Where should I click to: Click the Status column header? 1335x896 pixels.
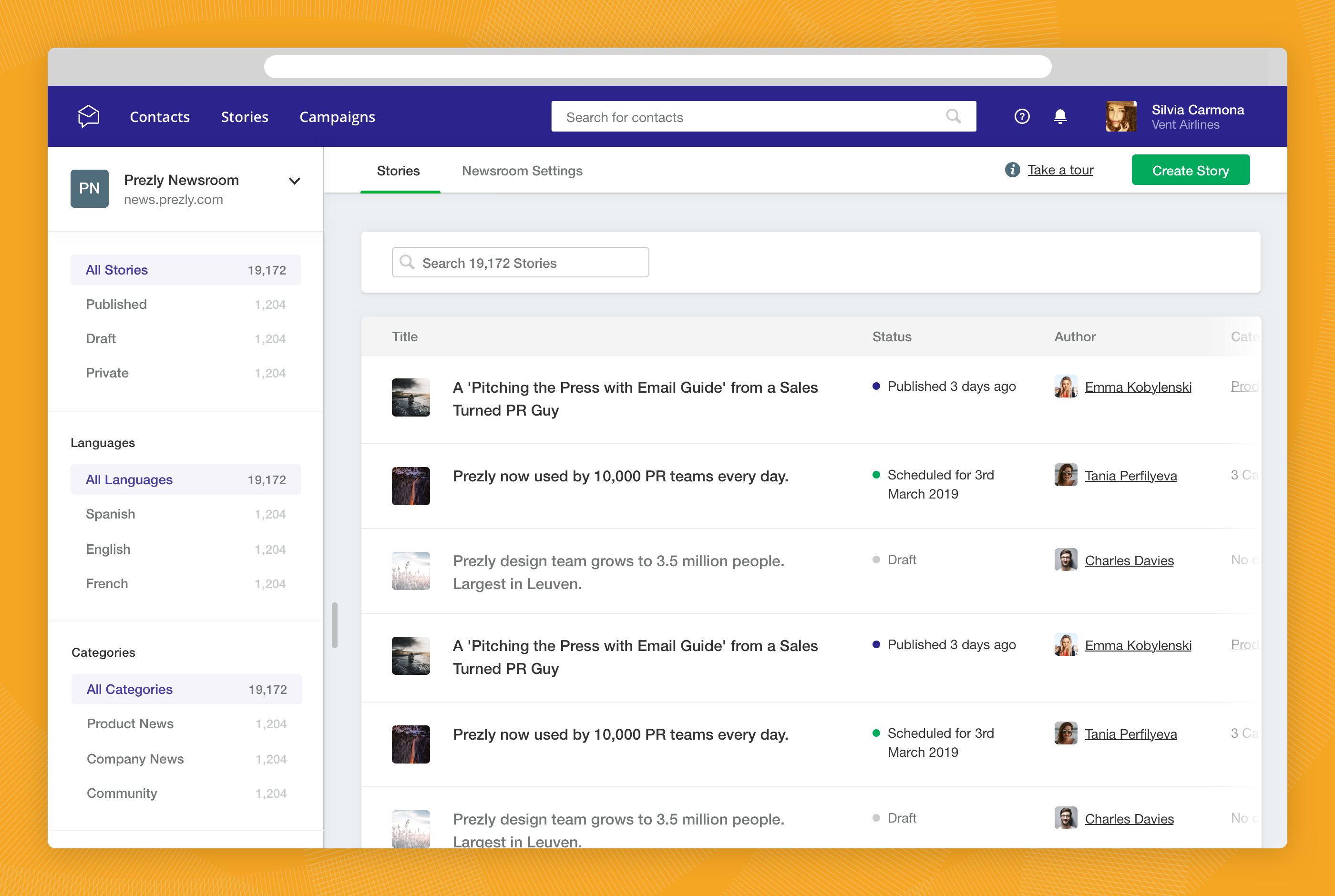[x=892, y=336]
